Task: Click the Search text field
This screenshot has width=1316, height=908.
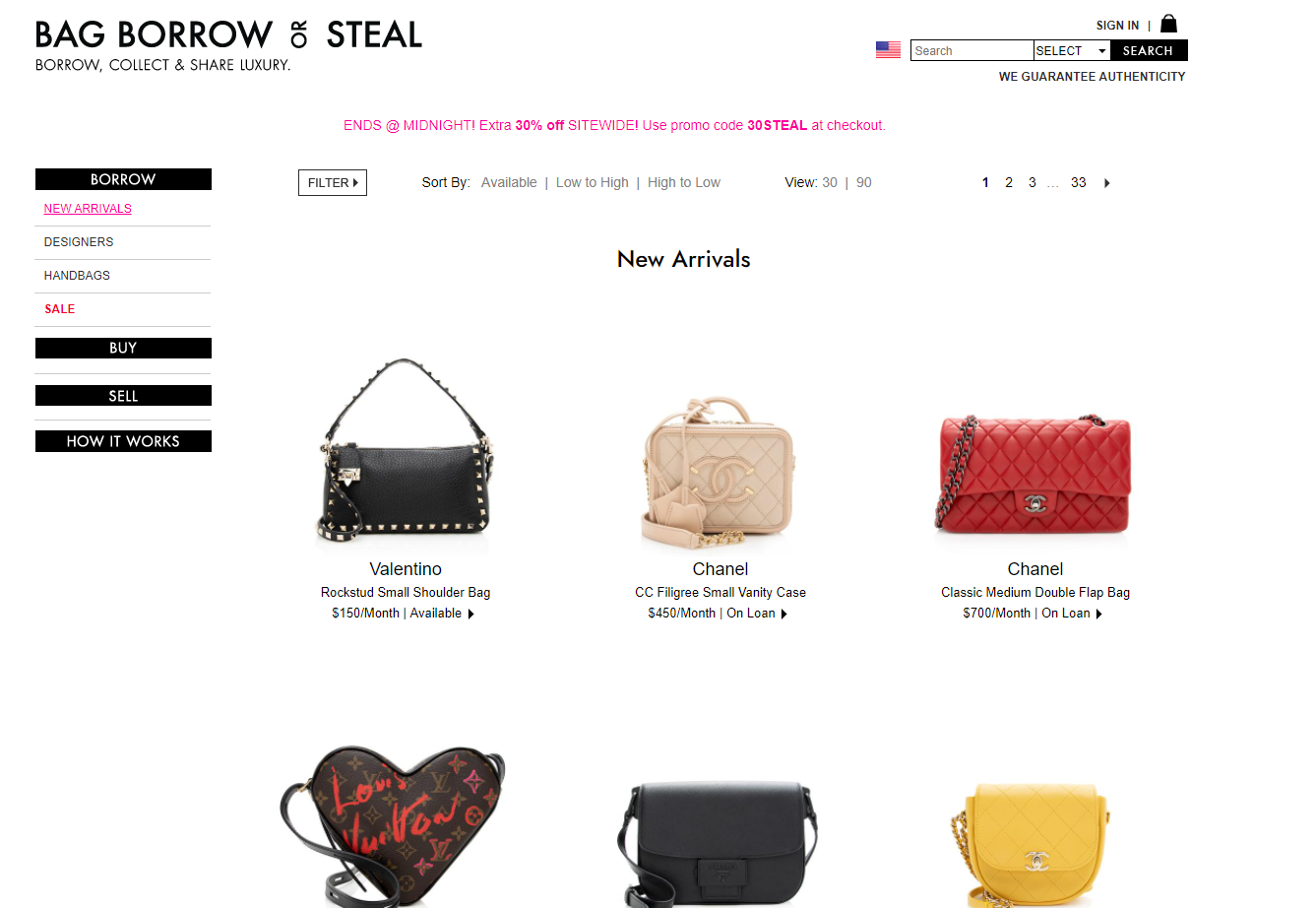Action: click(x=971, y=50)
